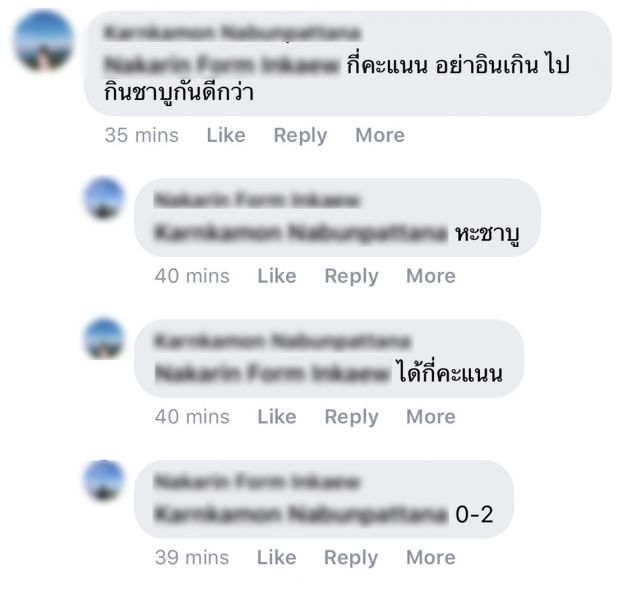
Task: Open More options on 35 mins comment
Action: click(380, 135)
